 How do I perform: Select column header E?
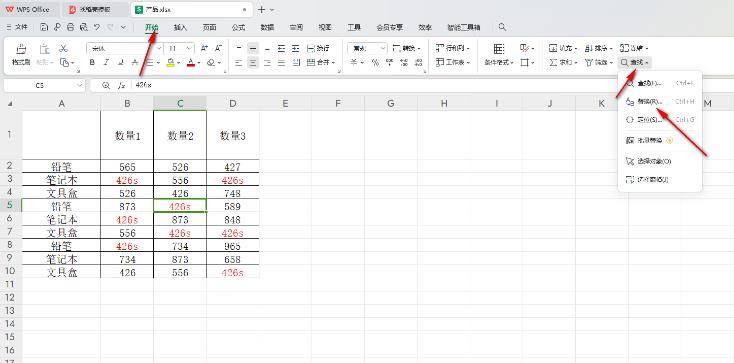pos(285,104)
